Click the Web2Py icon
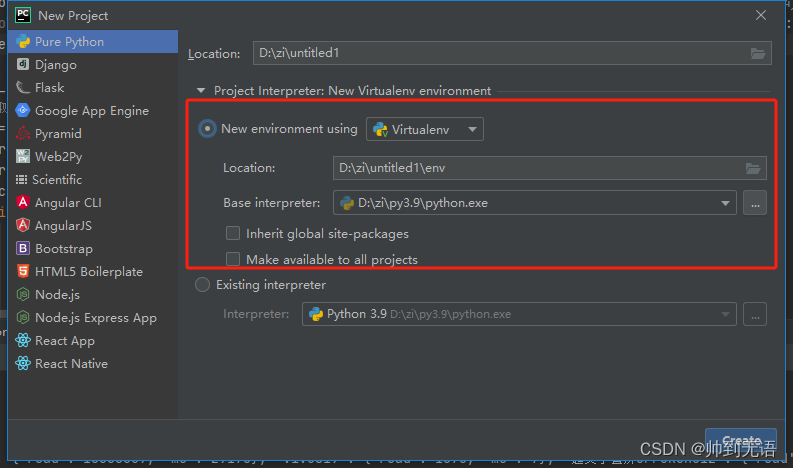This screenshot has width=793, height=468. 23,156
